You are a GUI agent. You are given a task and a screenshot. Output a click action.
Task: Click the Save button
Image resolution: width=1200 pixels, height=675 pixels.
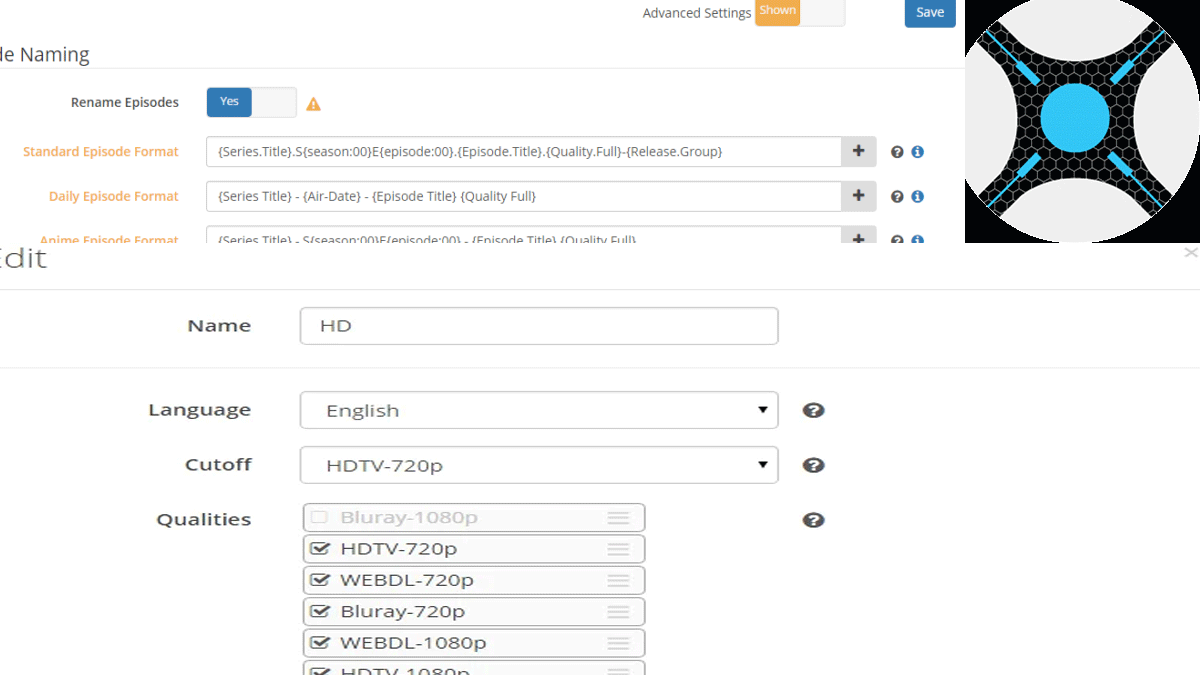[x=929, y=13]
